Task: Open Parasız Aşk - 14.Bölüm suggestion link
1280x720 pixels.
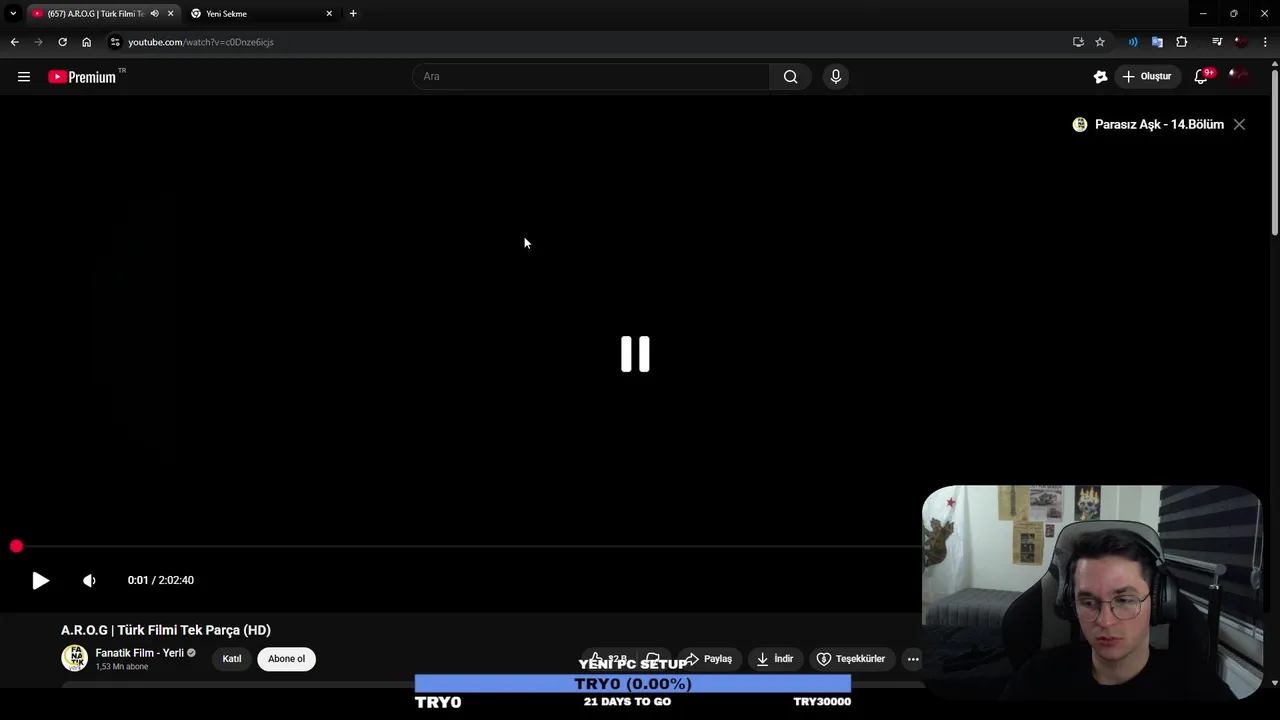Action: 1159,124
